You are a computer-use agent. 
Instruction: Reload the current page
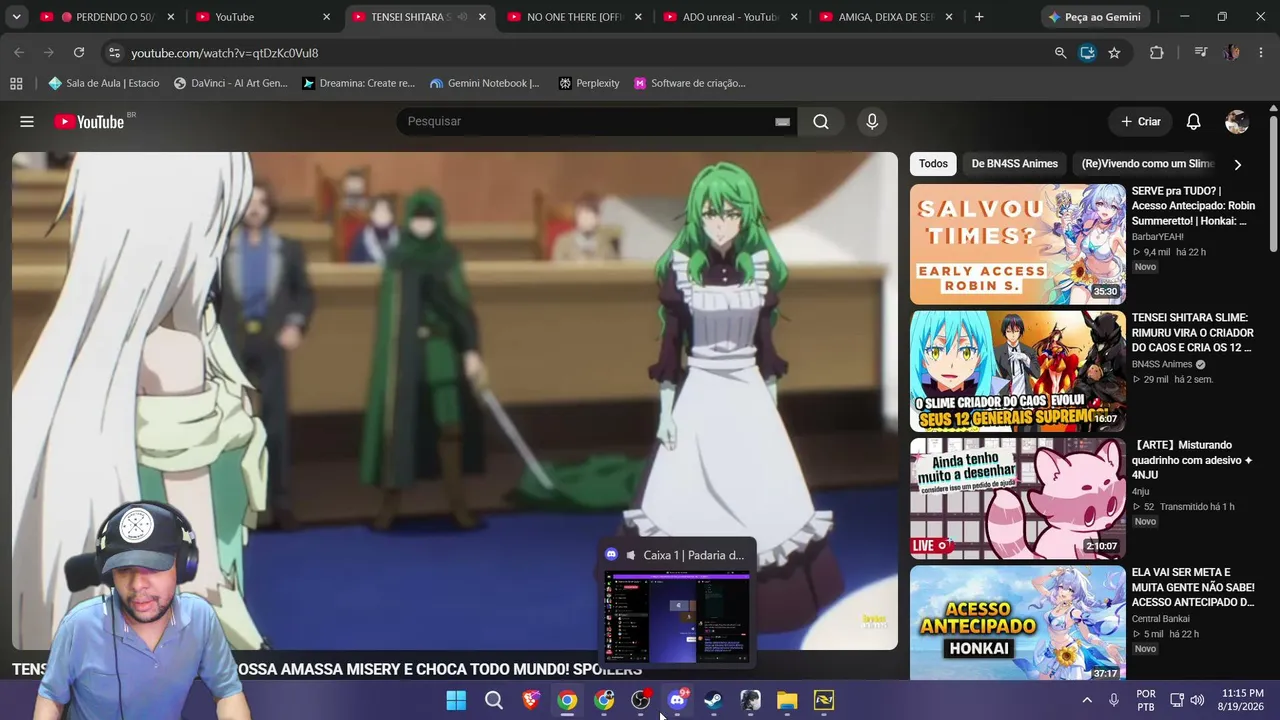click(x=79, y=52)
